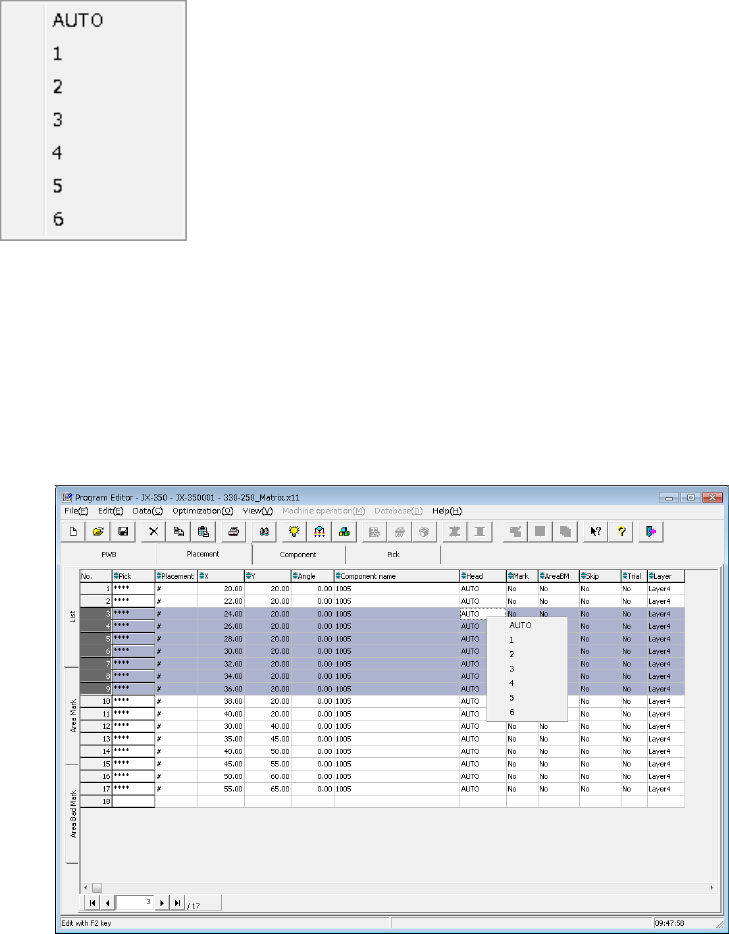Sort by the Pick column header
The image size is (729, 934).
click(133, 576)
